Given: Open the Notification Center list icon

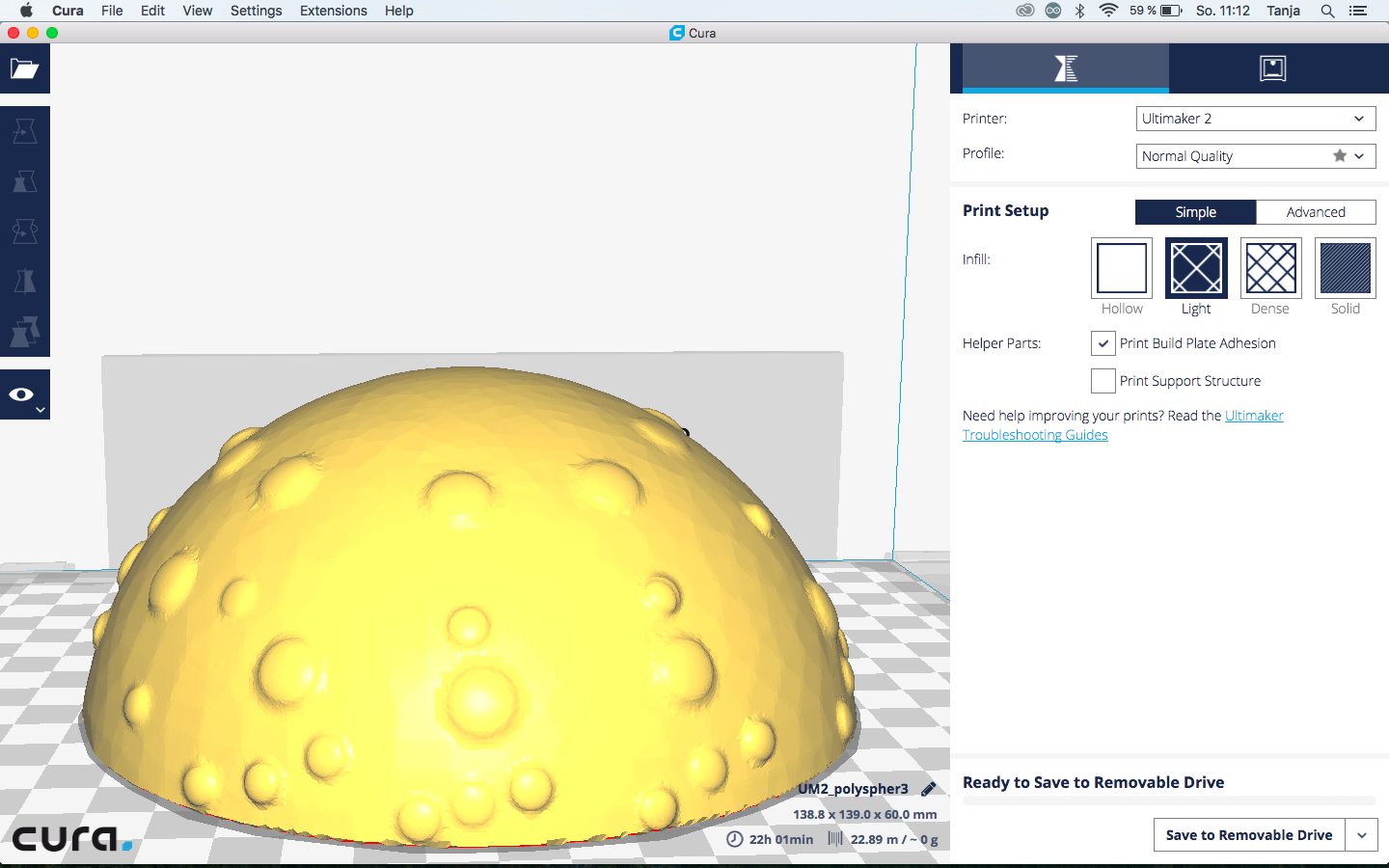Looking at the screenshot, I should (1358, 11).
